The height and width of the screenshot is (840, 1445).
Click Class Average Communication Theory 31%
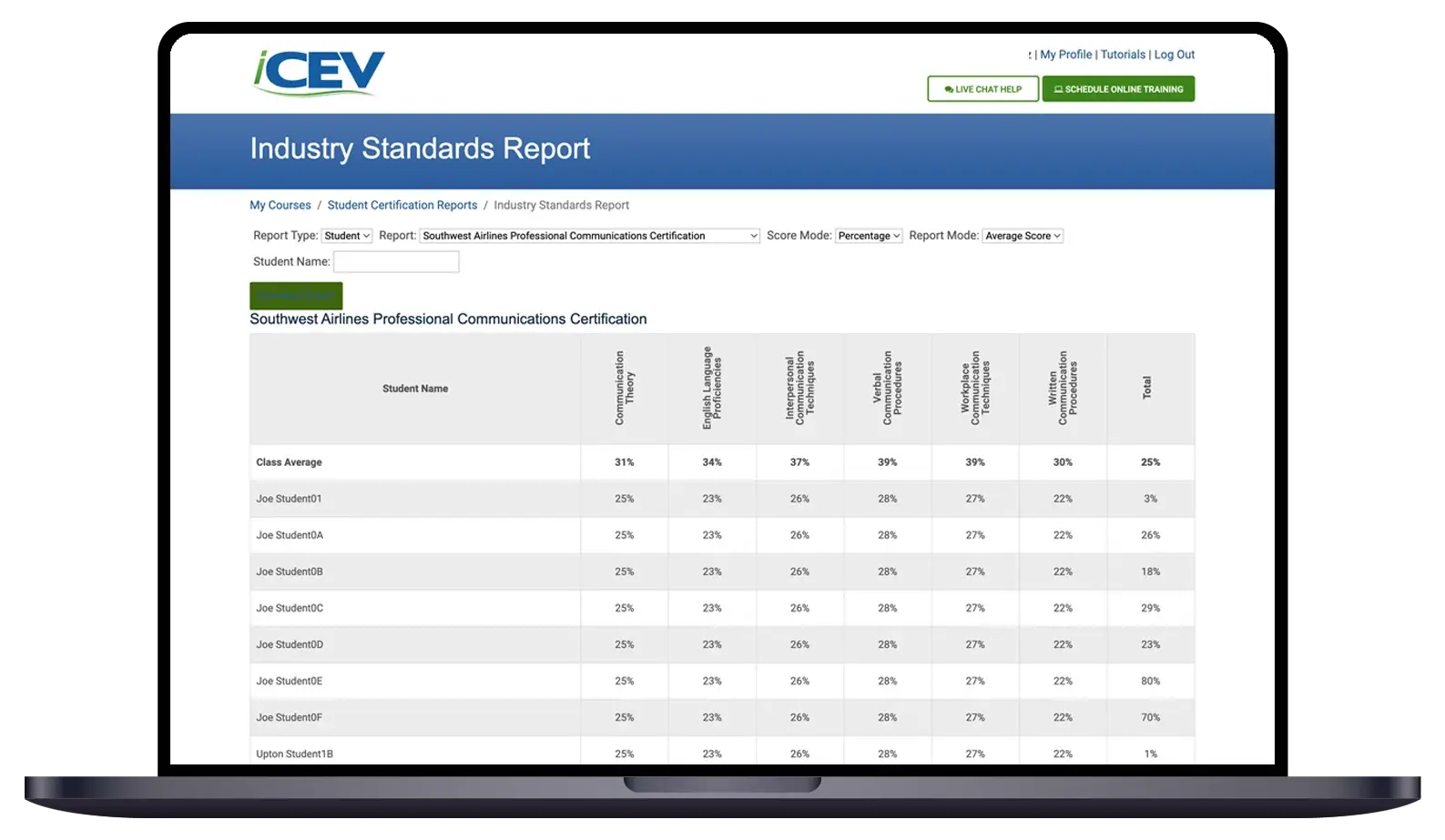[x=625, y=462]
